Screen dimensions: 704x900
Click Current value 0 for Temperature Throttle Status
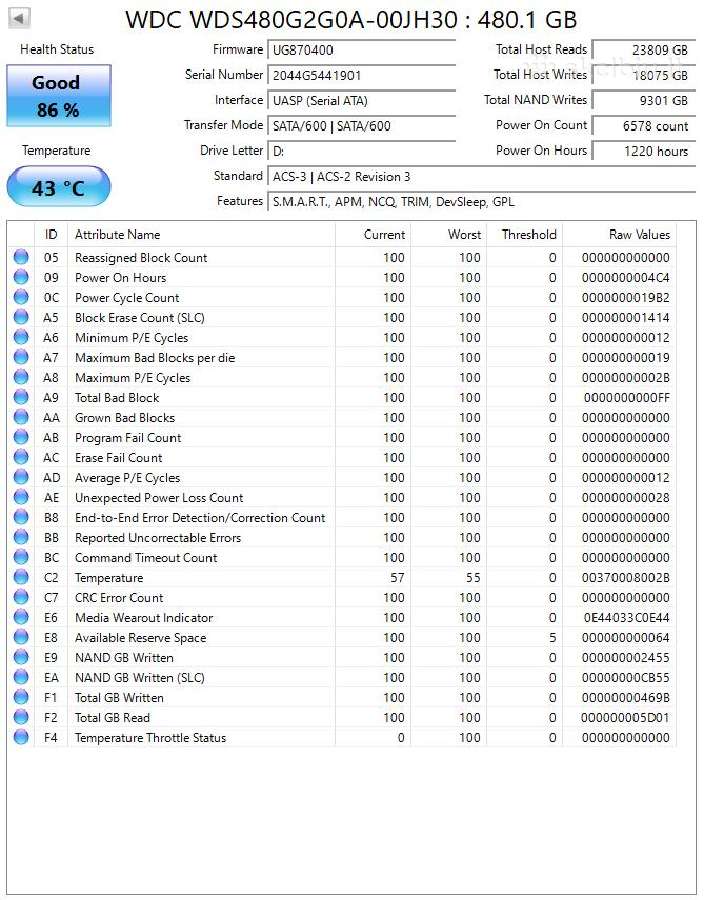tap(400, 738)
